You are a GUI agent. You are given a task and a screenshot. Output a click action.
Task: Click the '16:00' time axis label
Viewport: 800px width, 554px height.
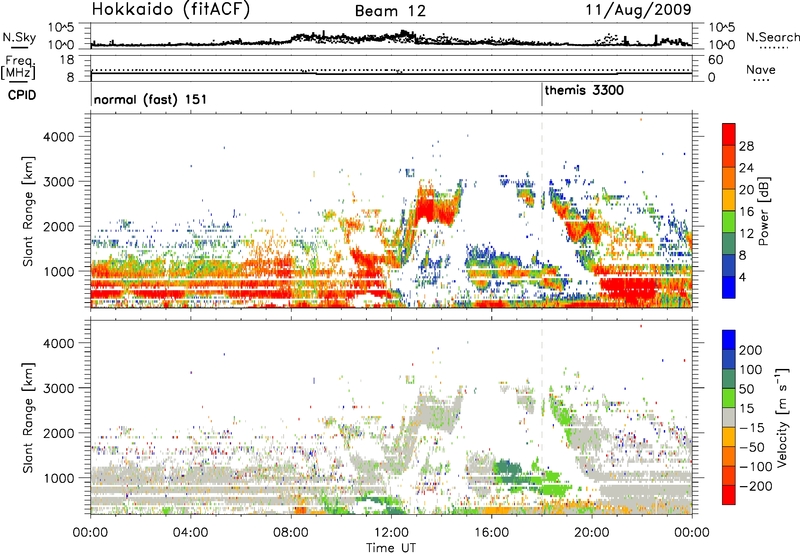(491, 532)
